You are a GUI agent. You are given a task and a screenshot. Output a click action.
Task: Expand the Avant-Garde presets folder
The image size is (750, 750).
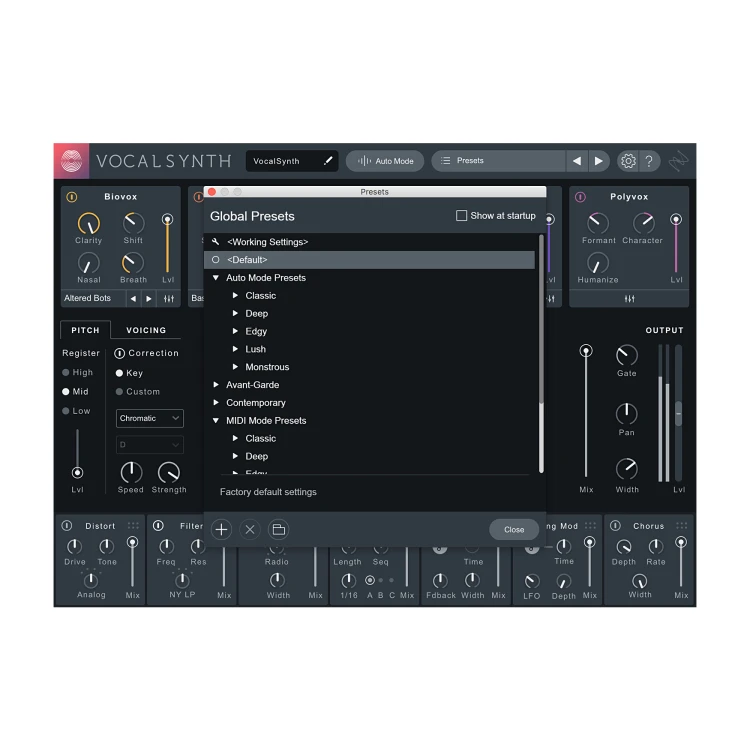[x=216, y=385]
